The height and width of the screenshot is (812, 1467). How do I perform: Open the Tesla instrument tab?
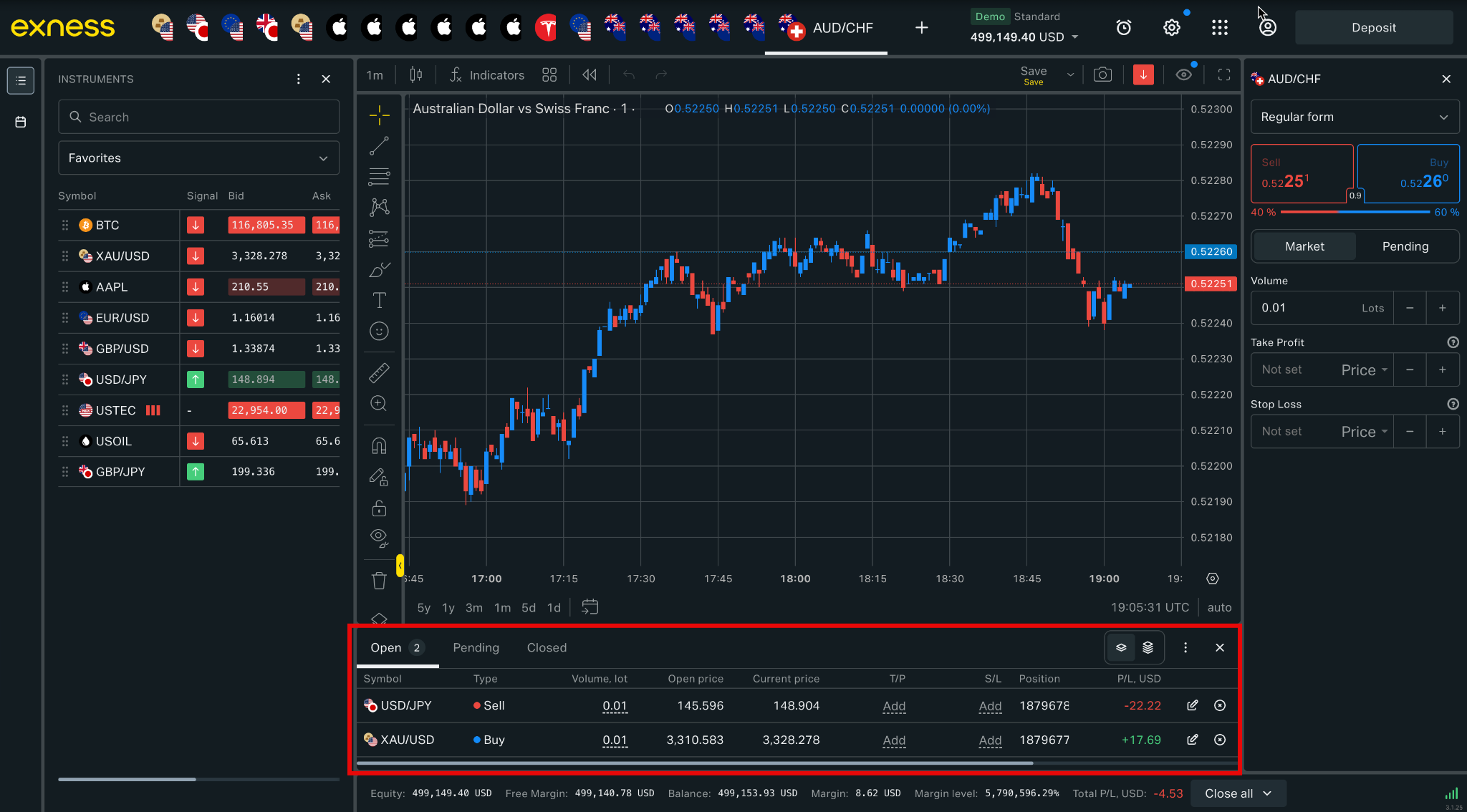tap(547, 27)
